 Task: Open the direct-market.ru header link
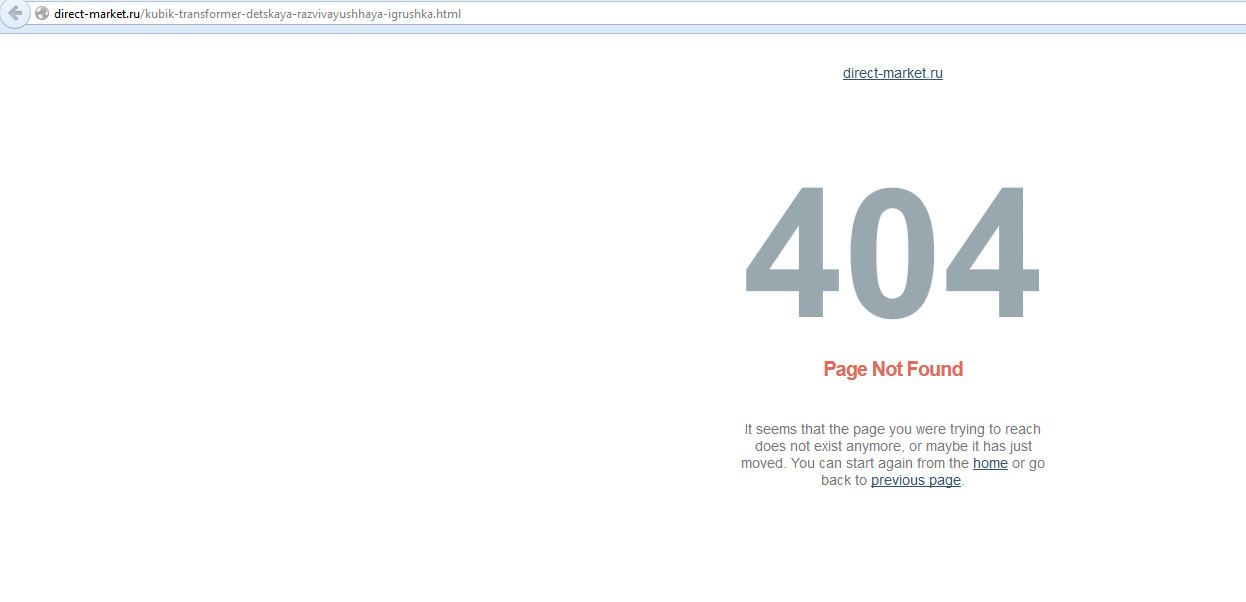[x=893, y=73]
